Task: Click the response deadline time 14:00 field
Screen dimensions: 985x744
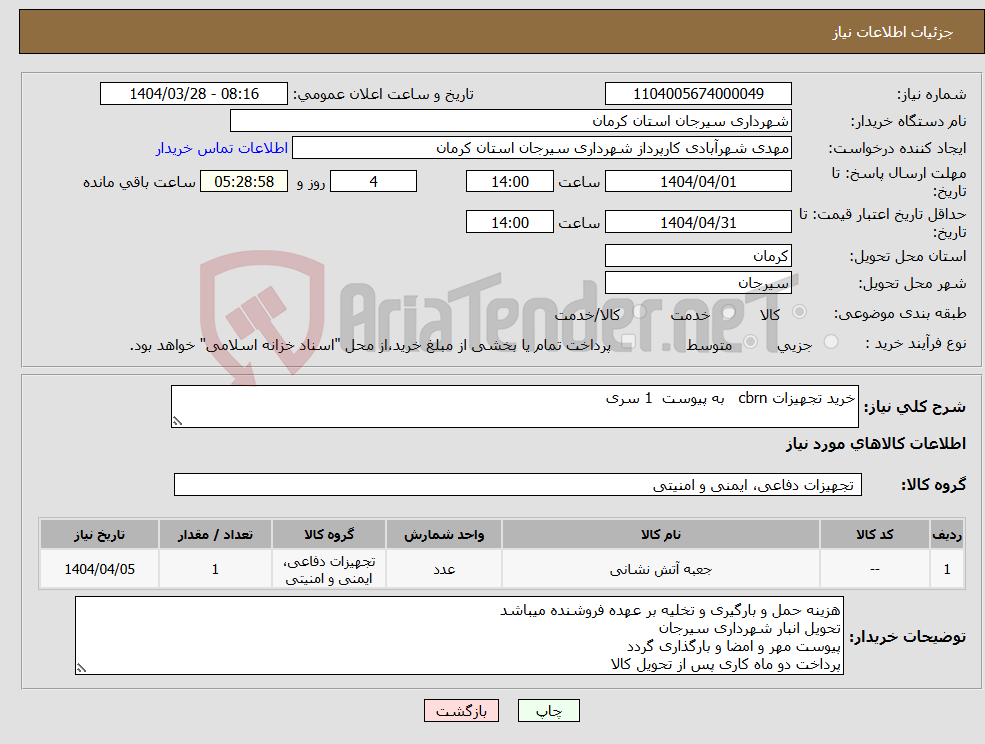Action: [x=509, y=182]
